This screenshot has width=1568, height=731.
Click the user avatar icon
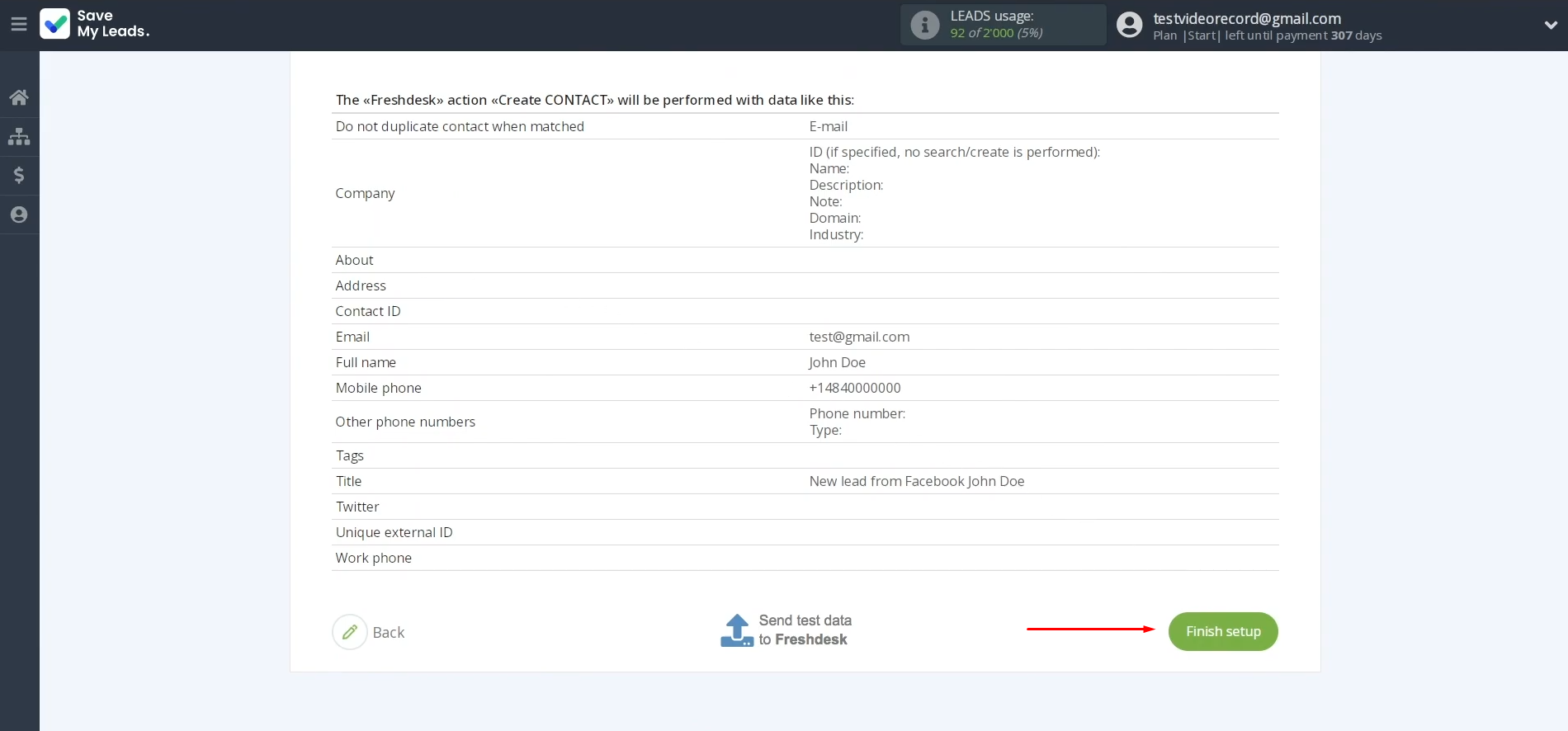[x=1130, y=25]
